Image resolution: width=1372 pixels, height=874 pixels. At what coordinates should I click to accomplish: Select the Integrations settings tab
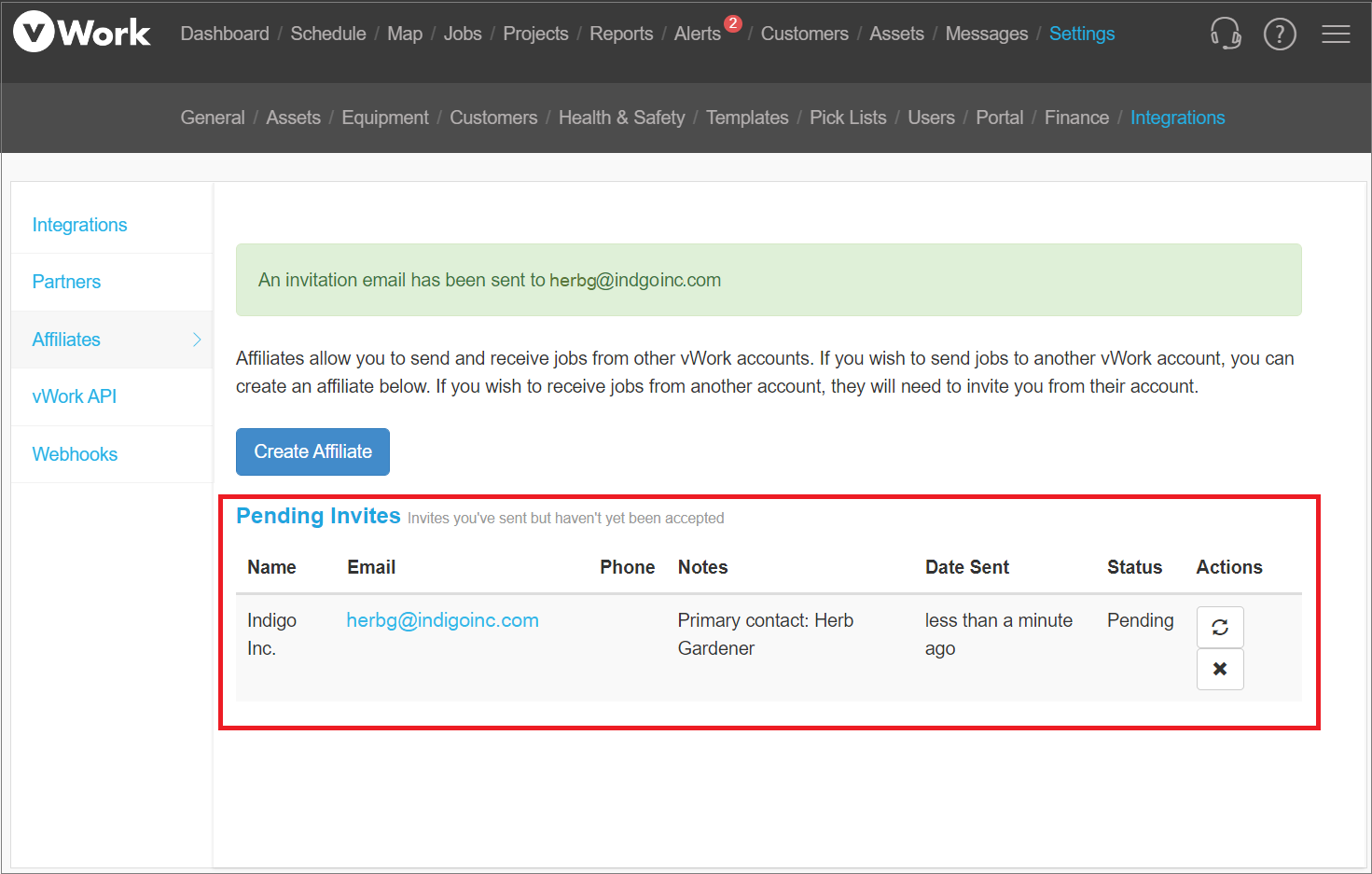tap(1177, 118)
